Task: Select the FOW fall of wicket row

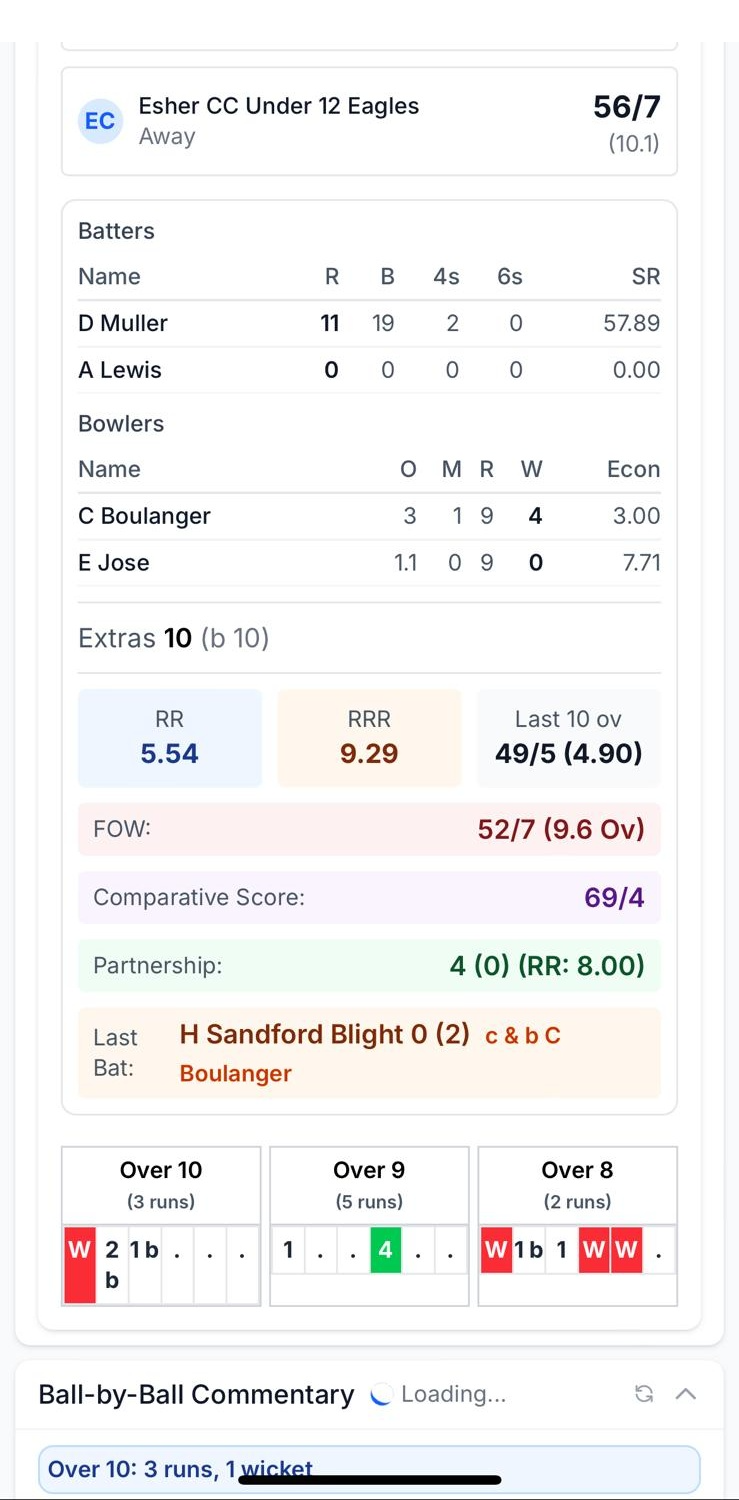Action: tap(369, 829)
